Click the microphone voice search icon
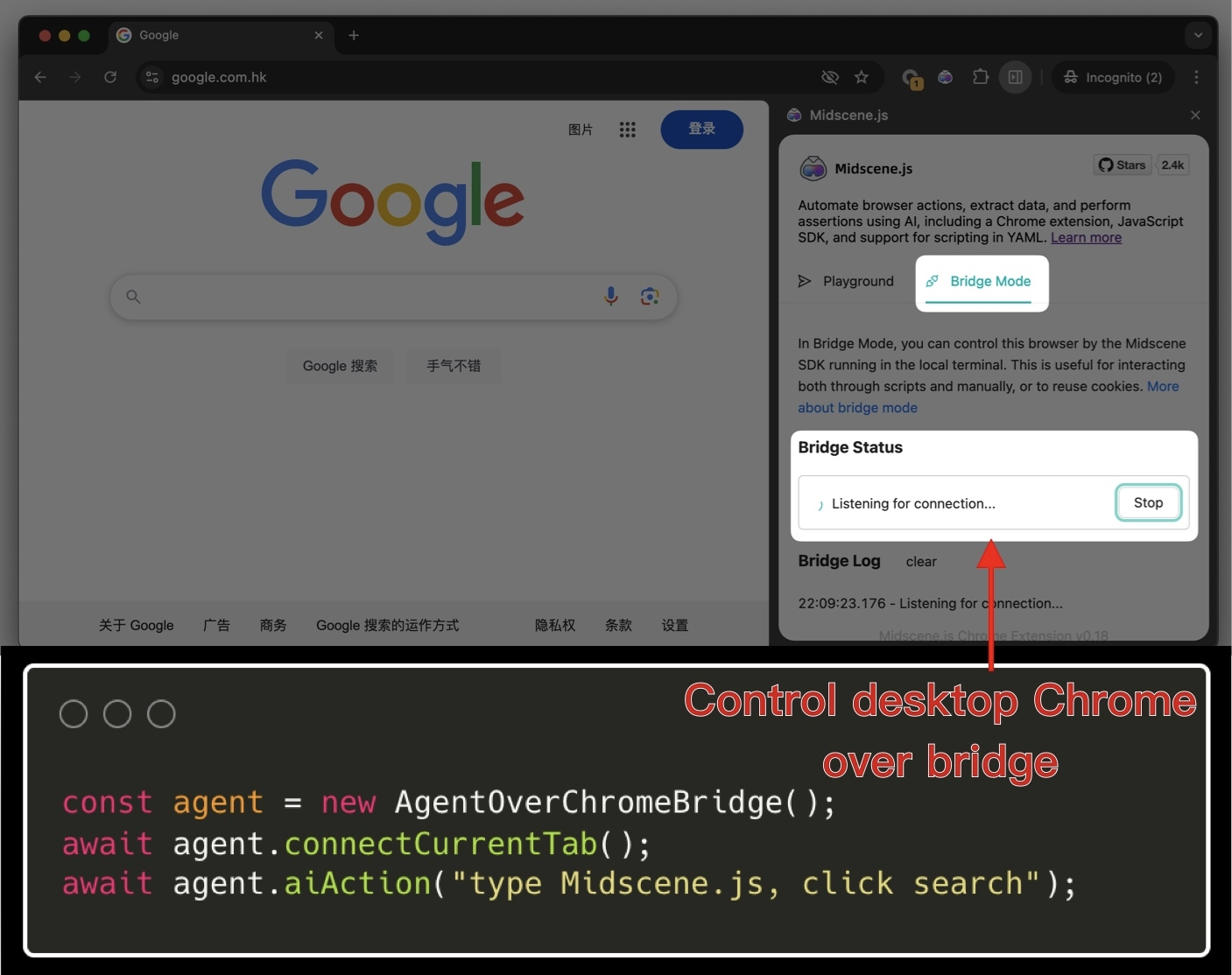Viewport: 1232px width, 975px height. tap(610, 297)
